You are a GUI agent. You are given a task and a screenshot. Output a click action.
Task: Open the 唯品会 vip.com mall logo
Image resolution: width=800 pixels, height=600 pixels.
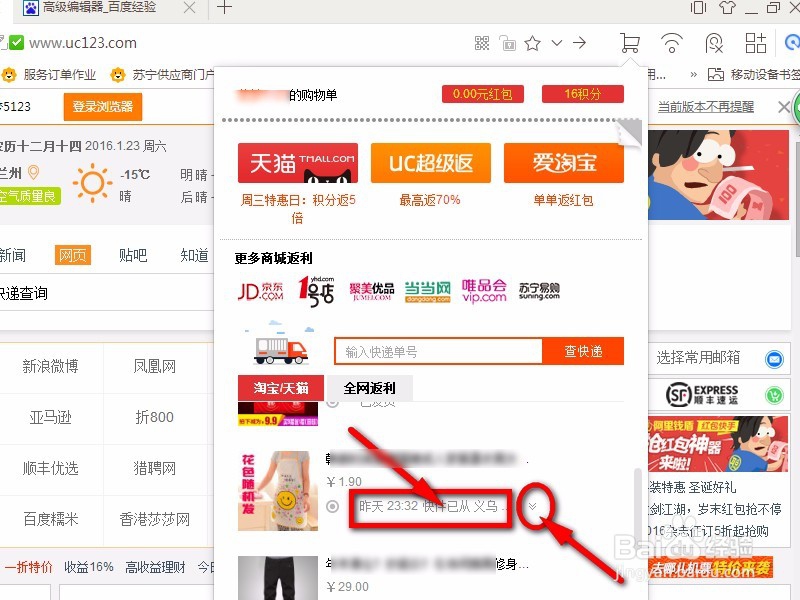pyautogui.click(x=484, y=291)
